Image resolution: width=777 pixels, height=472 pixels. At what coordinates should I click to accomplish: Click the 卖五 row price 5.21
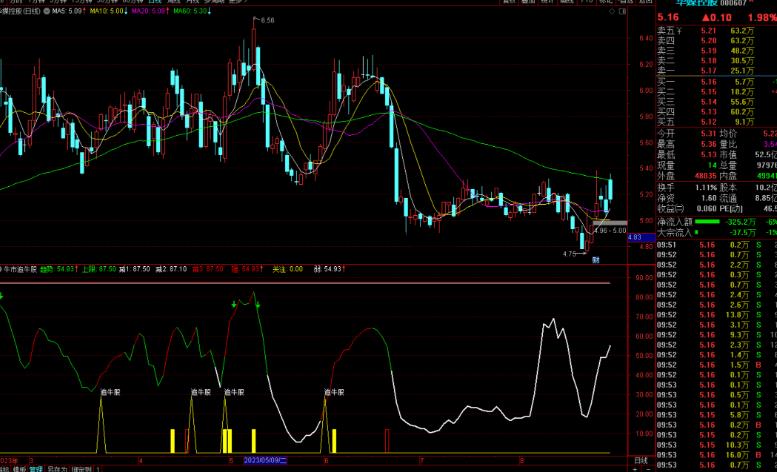[709, 31]
